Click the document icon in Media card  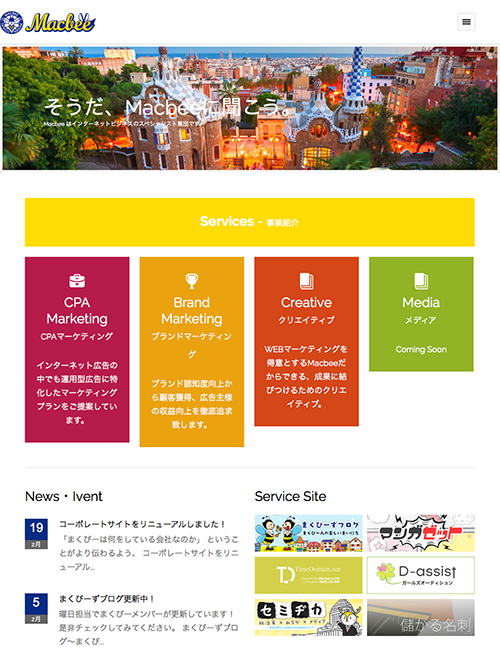(x=421, y=281)
